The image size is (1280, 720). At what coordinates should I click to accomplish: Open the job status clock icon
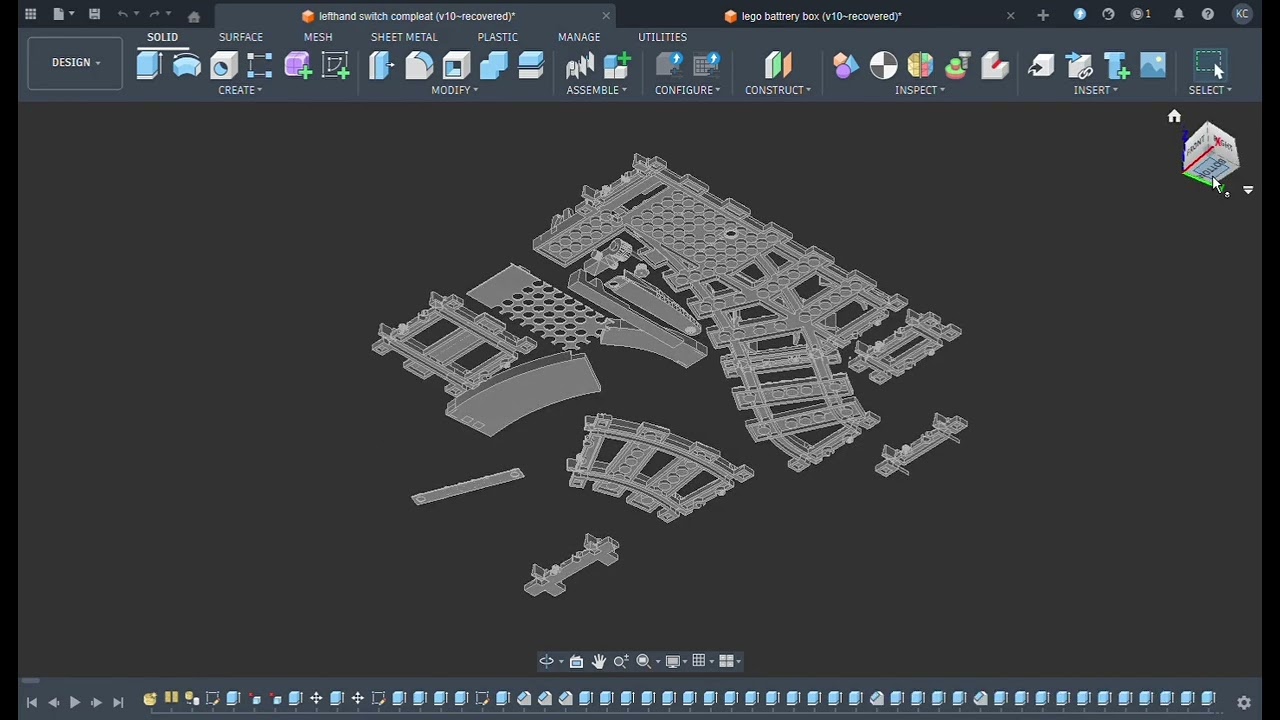click(1140, 14)
